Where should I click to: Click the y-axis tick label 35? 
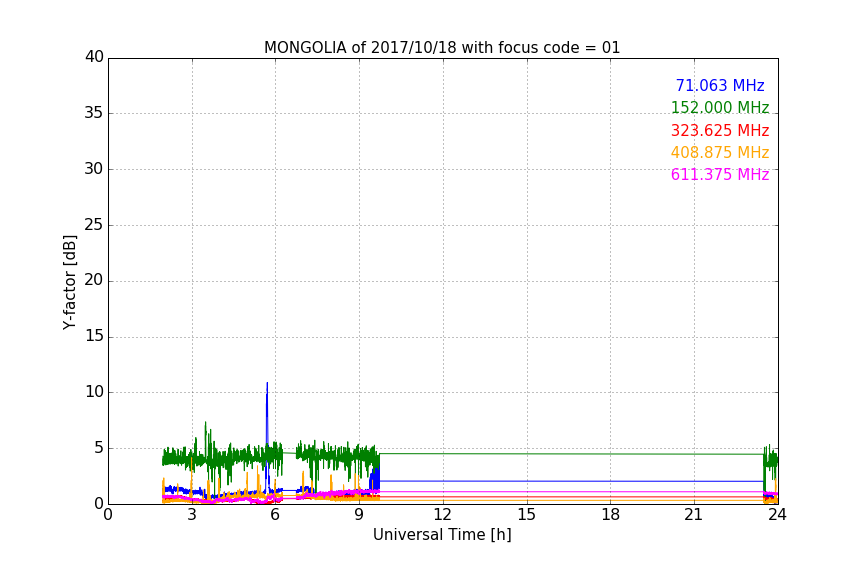click(x=94, y=113)
